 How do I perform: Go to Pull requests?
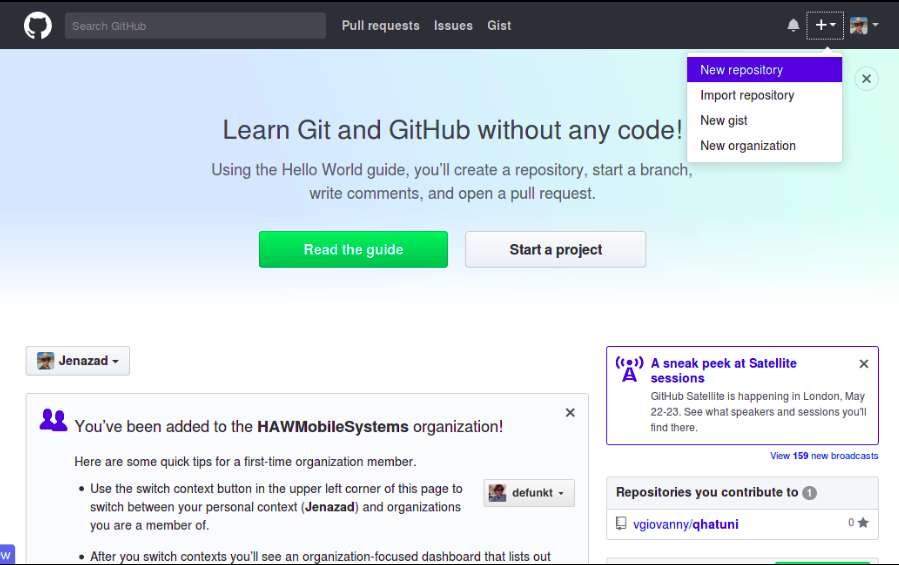[x=381, y=26]
